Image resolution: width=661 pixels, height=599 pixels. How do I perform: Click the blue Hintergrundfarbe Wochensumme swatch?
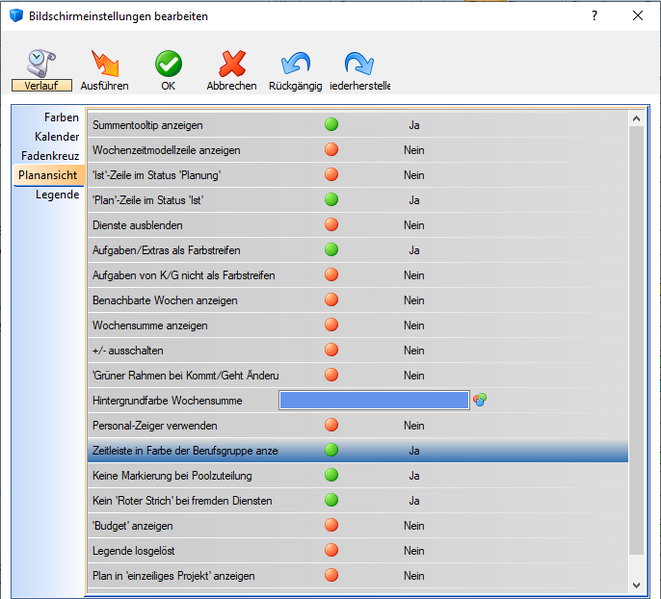[x=373, y=400]
